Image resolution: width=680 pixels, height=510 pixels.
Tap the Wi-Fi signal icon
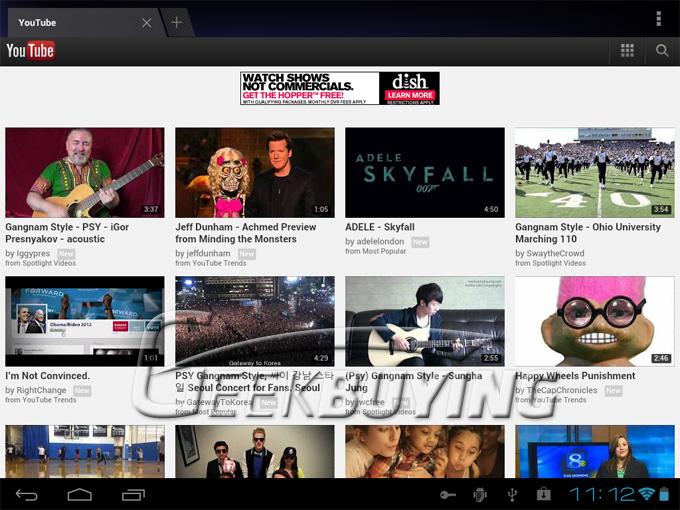pos(647,494)
